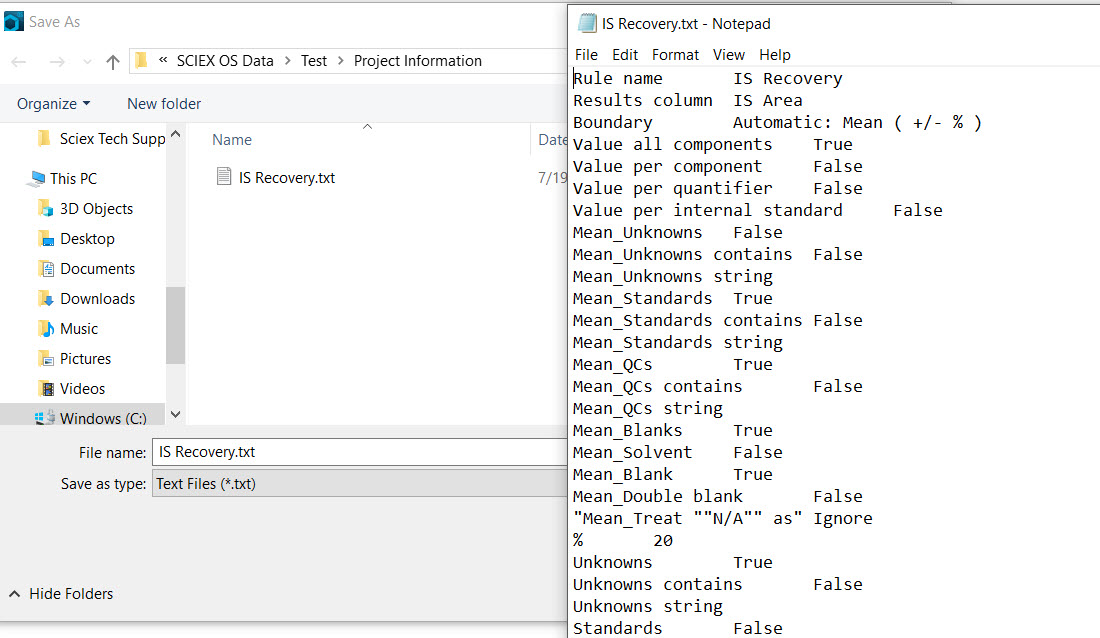
Task: Open Notepad Edit menu
Action: click(x=625, y=55)
